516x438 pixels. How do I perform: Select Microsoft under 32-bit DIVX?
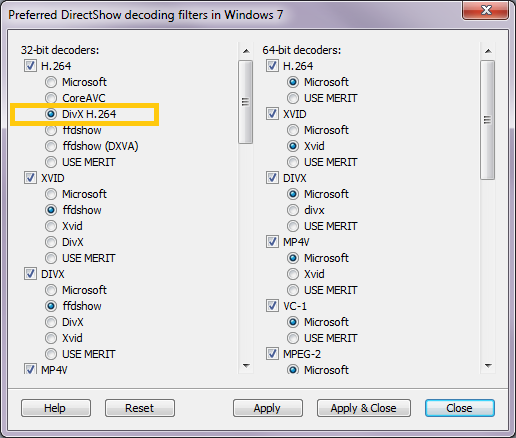51,290
